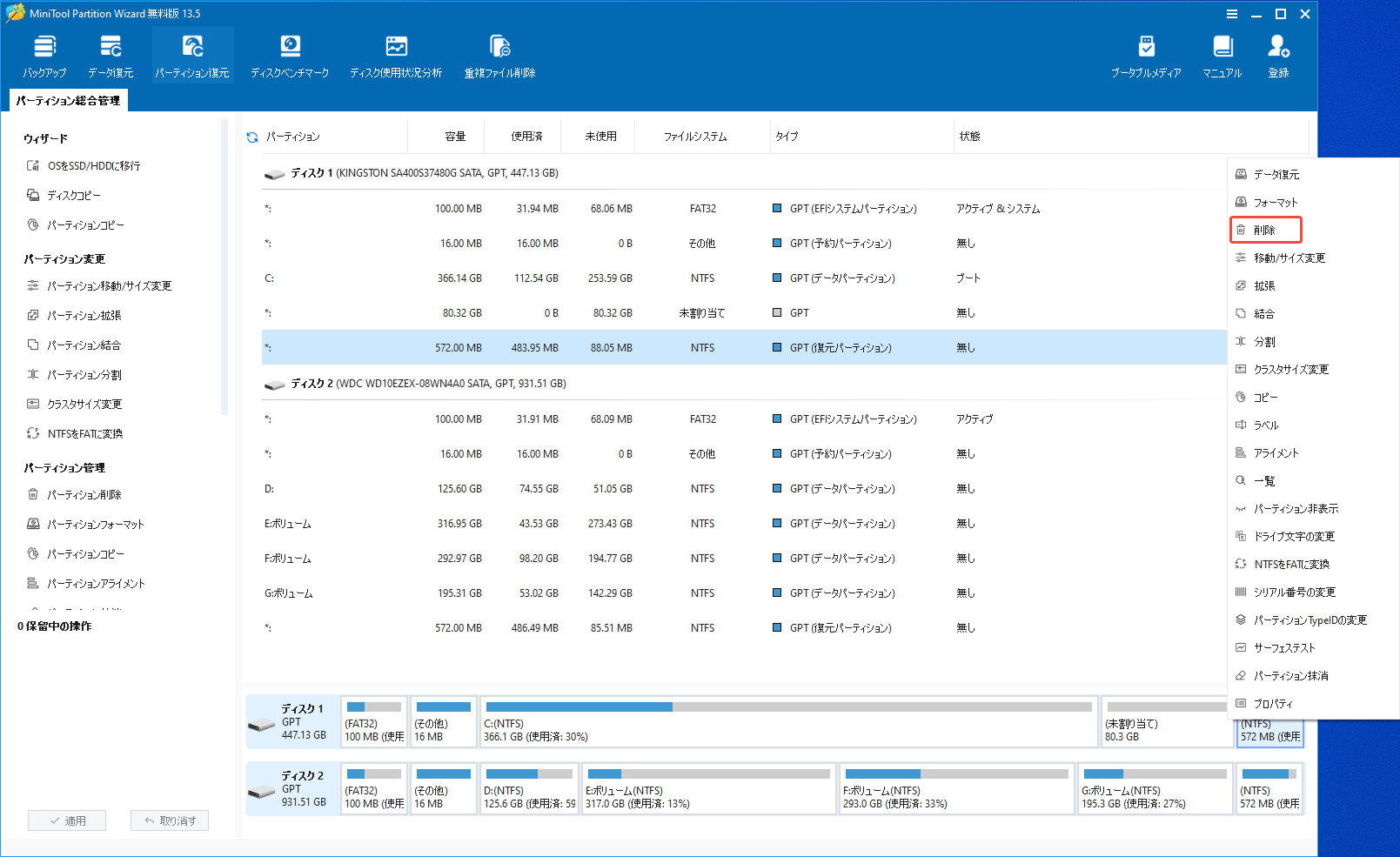Click the ブータブルメディア icon
This screenshot has height=857, width=1400.
(1147, 54)
